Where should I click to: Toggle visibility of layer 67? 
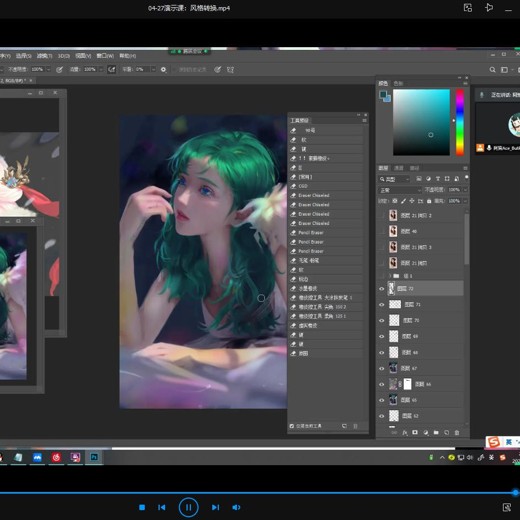382,368
